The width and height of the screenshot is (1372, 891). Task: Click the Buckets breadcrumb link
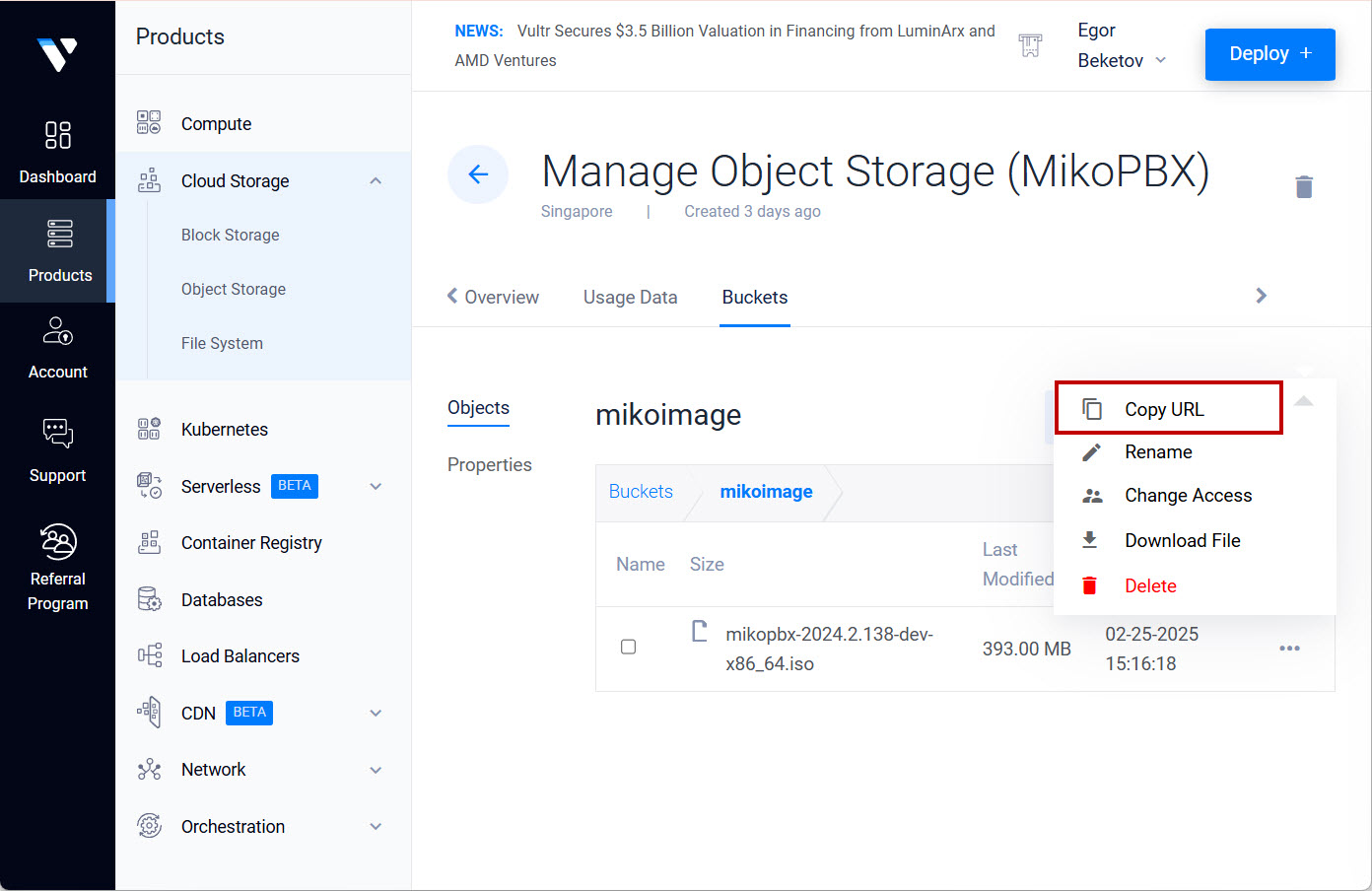(x=641, y=492)
